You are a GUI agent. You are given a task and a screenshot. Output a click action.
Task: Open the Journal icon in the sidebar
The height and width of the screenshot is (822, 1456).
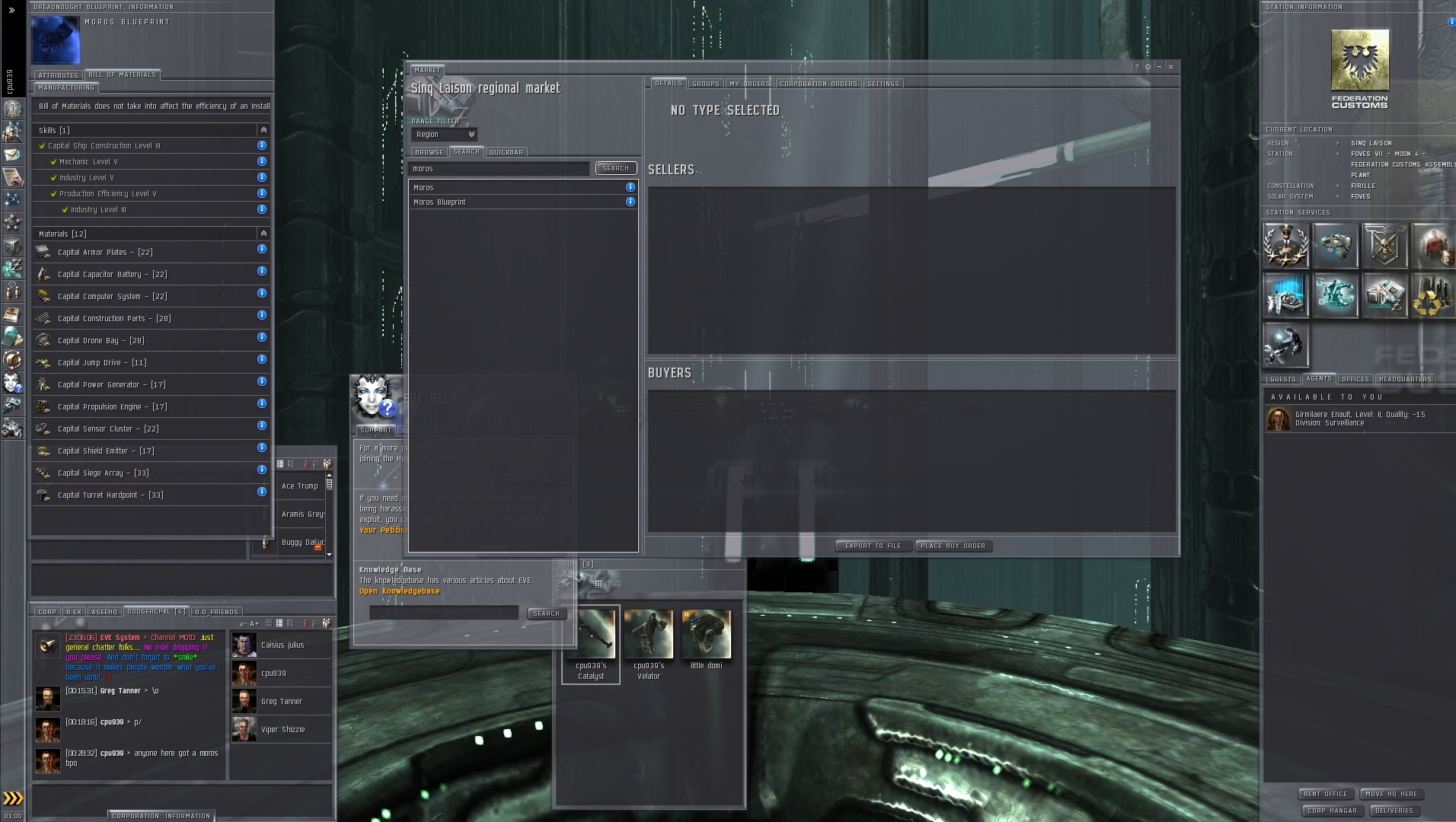click(x=12, y=314)
